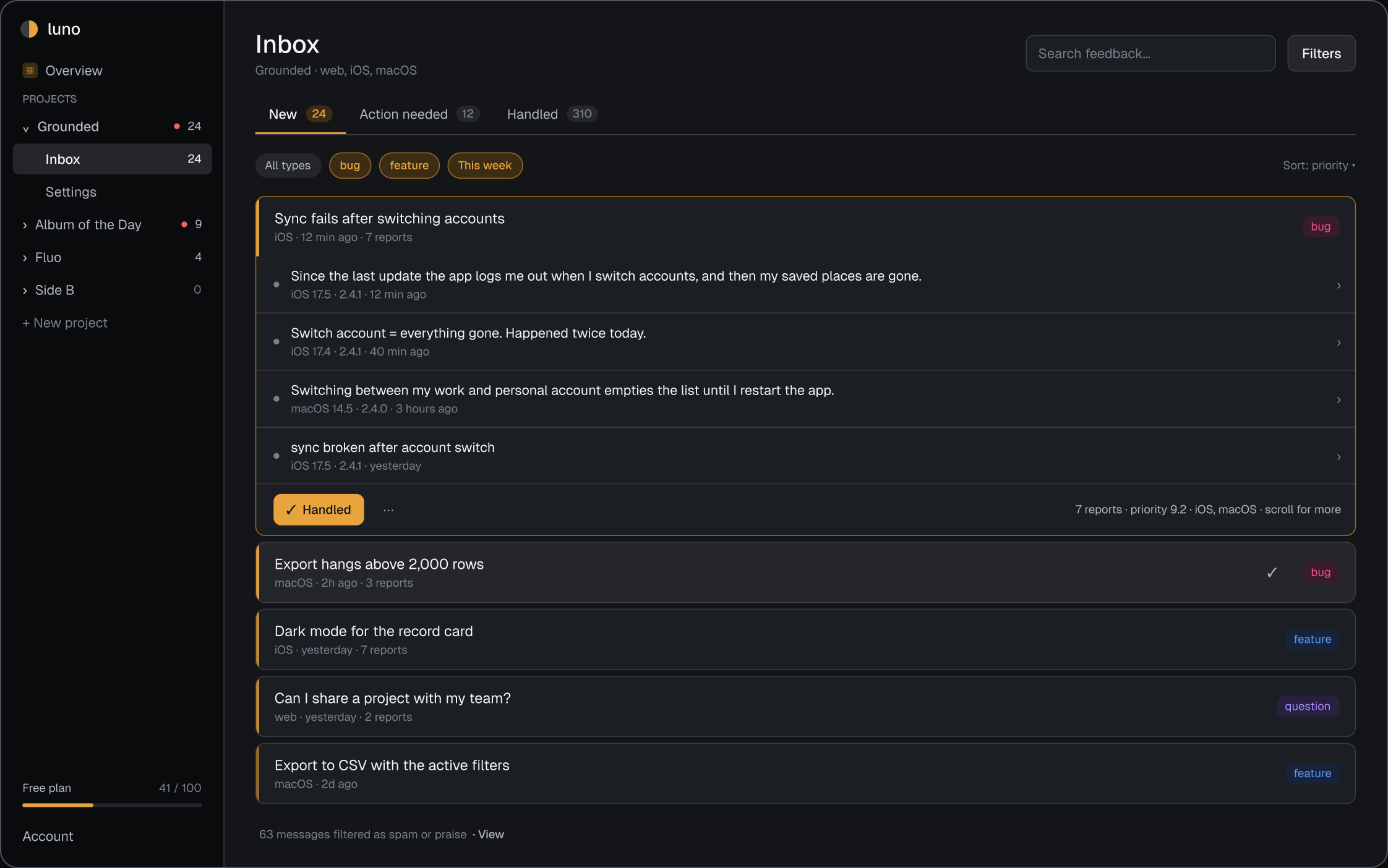Open 'Switching between my work' report arrow
The width and height of the screenshot is (1388, 868).
tap(1339, 400)
